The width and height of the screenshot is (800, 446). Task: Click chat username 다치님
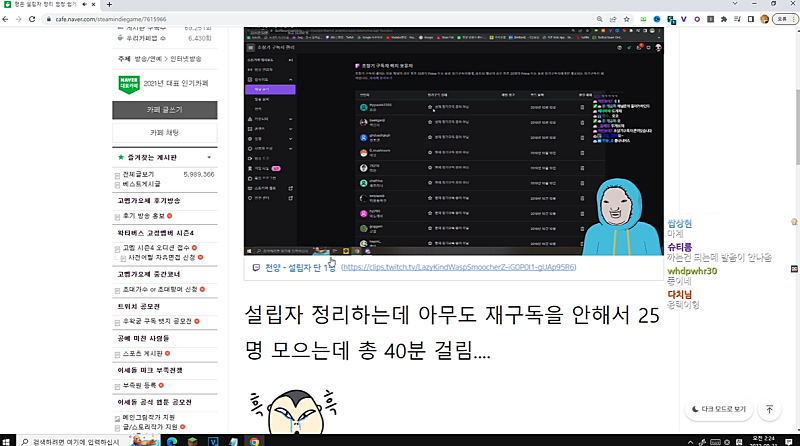click(x=680, y=294)
